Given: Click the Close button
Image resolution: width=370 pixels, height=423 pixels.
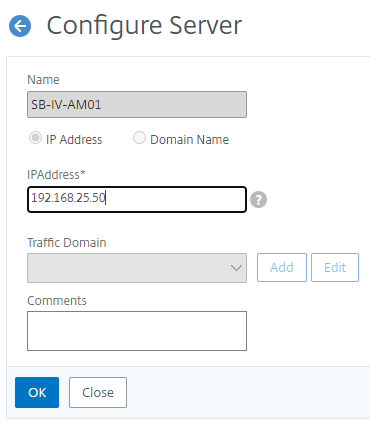Looking at the screenshot, I should pyautogui.click(x=98, y=392).
